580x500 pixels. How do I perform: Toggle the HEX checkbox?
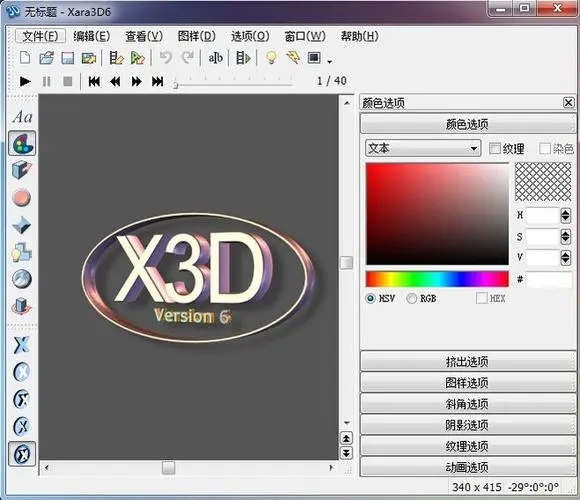click(482, 298)
